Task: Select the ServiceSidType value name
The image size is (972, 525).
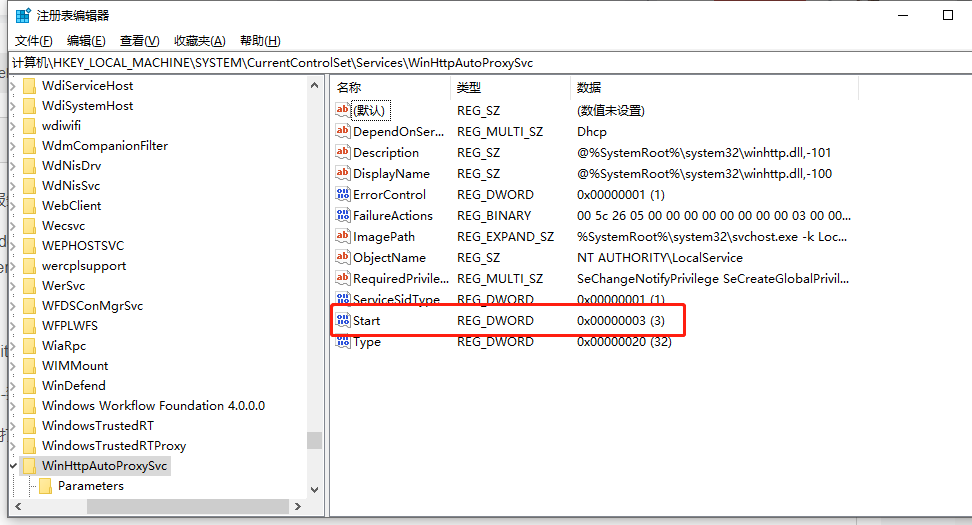Action: [396, 299]
